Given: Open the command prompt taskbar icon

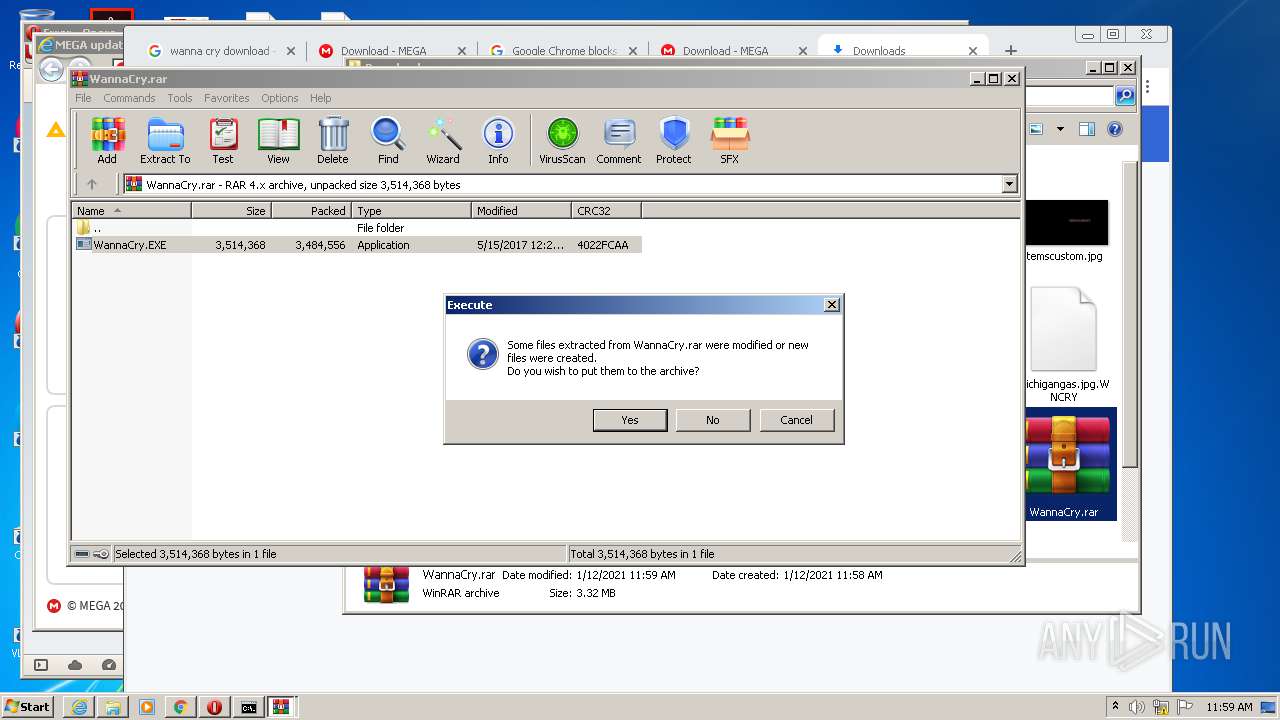Looking at the screenshot, I should [x=248, y=707].
